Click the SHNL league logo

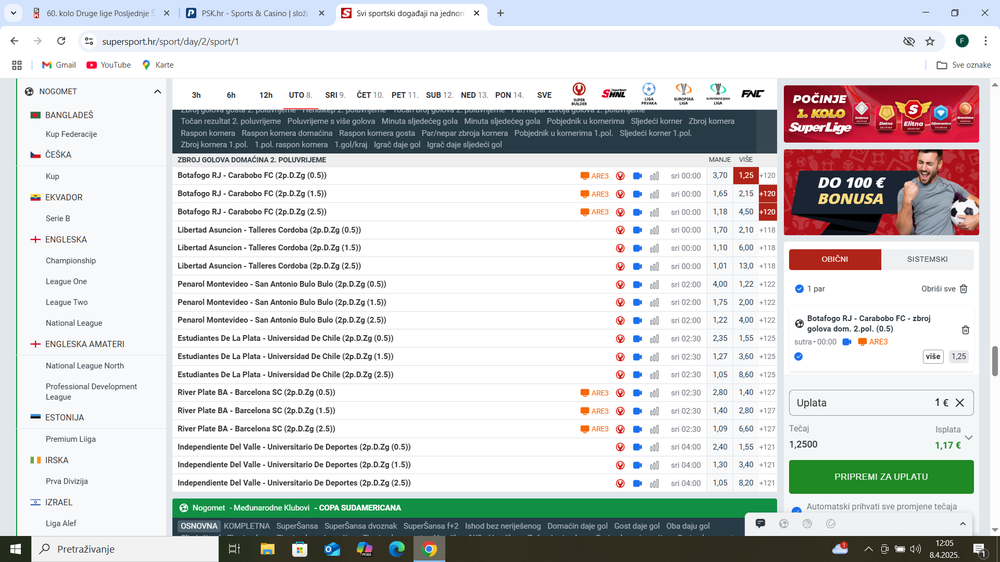pyautogui.click(x=613, y=93)
